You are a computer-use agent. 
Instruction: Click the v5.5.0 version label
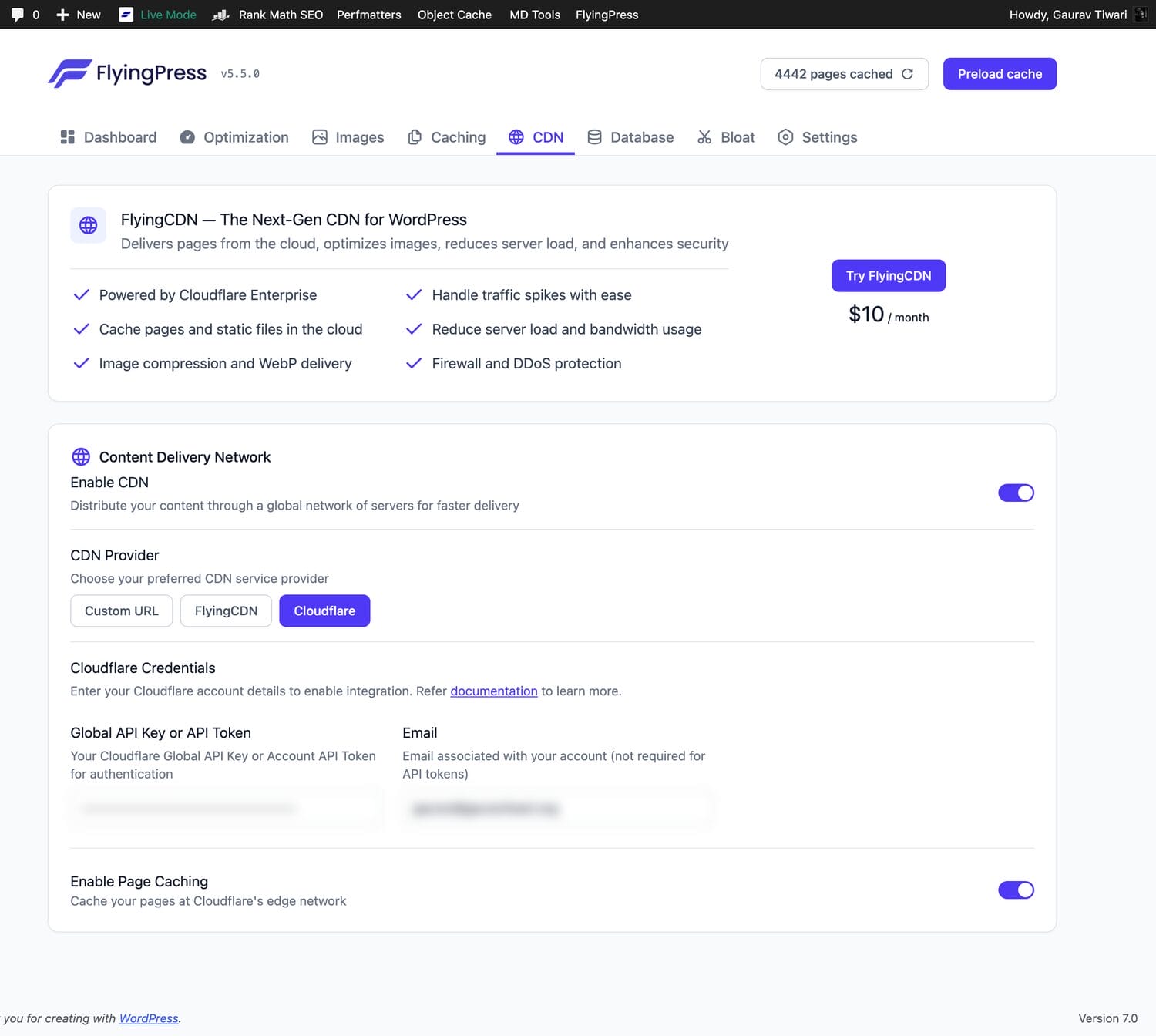(240, 74)
